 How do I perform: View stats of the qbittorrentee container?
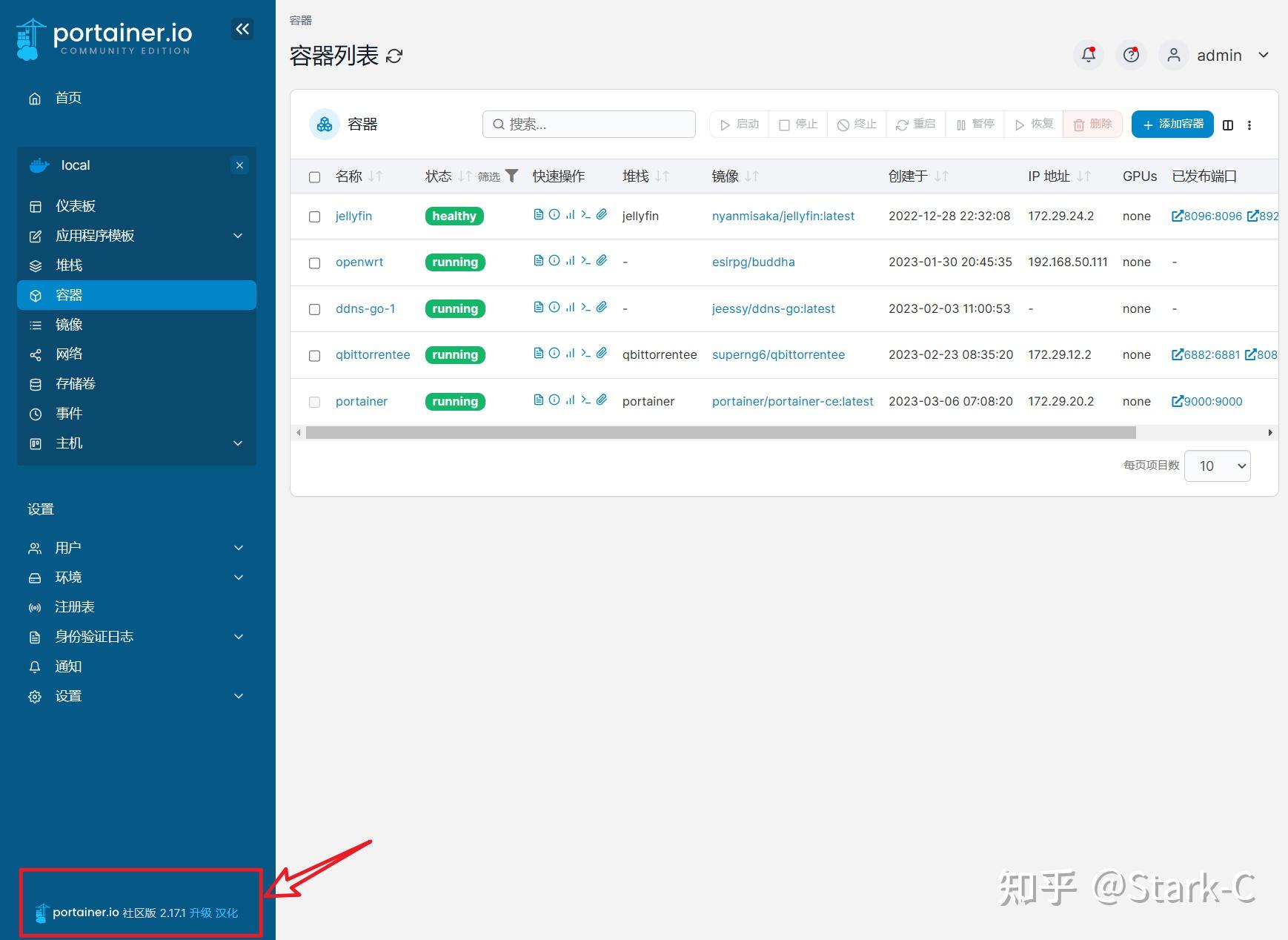pos(569,353)
